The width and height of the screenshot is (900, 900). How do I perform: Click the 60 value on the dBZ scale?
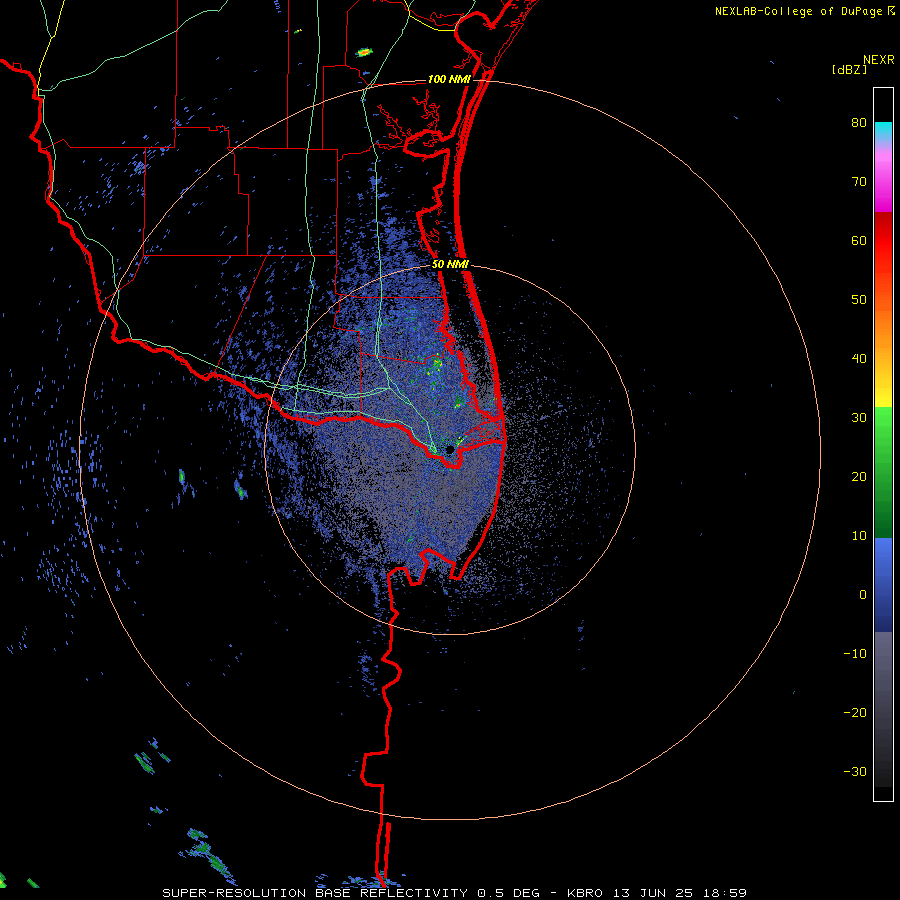coord(859,240)
